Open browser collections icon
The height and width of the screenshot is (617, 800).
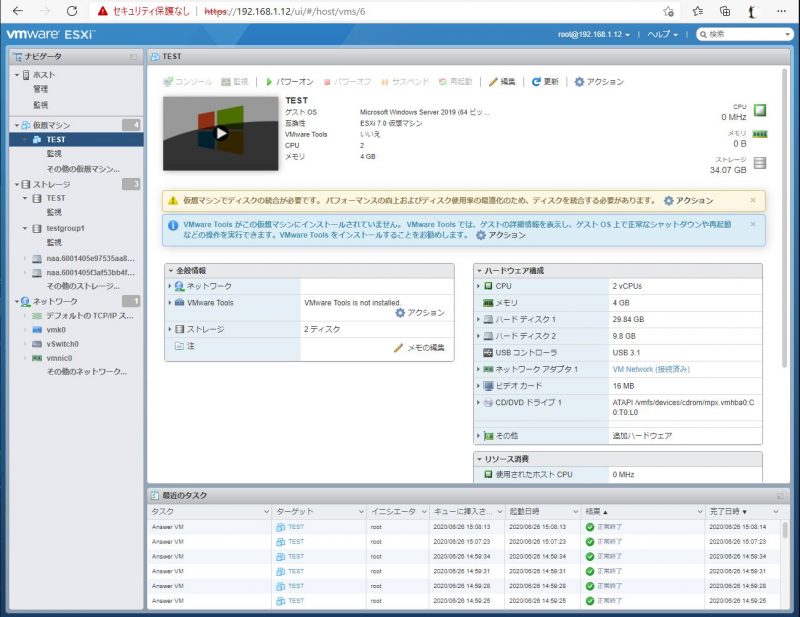click(x=724, y=11)
